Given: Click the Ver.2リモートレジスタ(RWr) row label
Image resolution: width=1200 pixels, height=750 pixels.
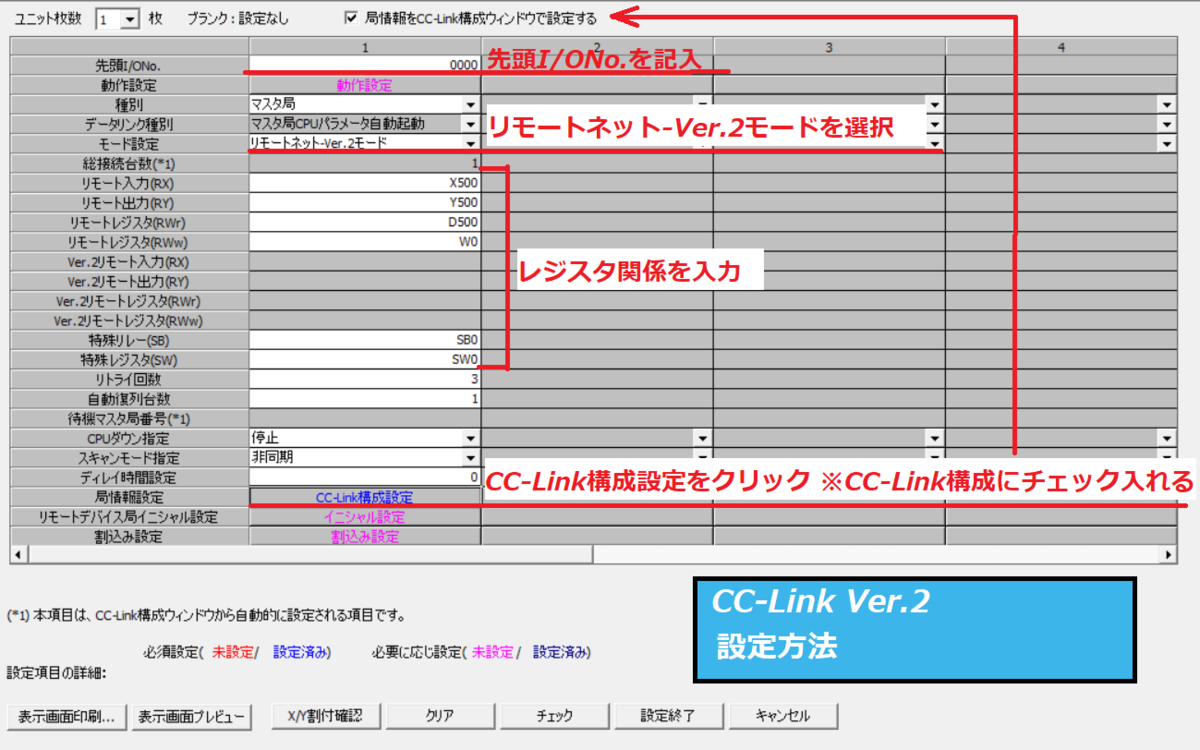Looking at the screenshot, I should pyautogui.click(x=129, y=301).
